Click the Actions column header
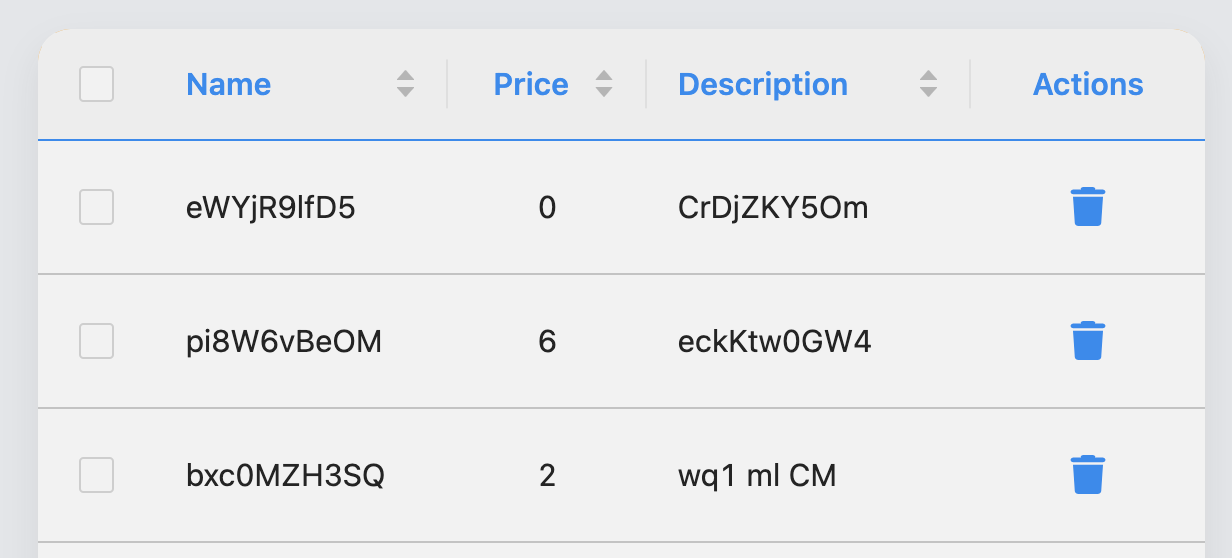1232x558 pixels. (x=1088, y=85)
